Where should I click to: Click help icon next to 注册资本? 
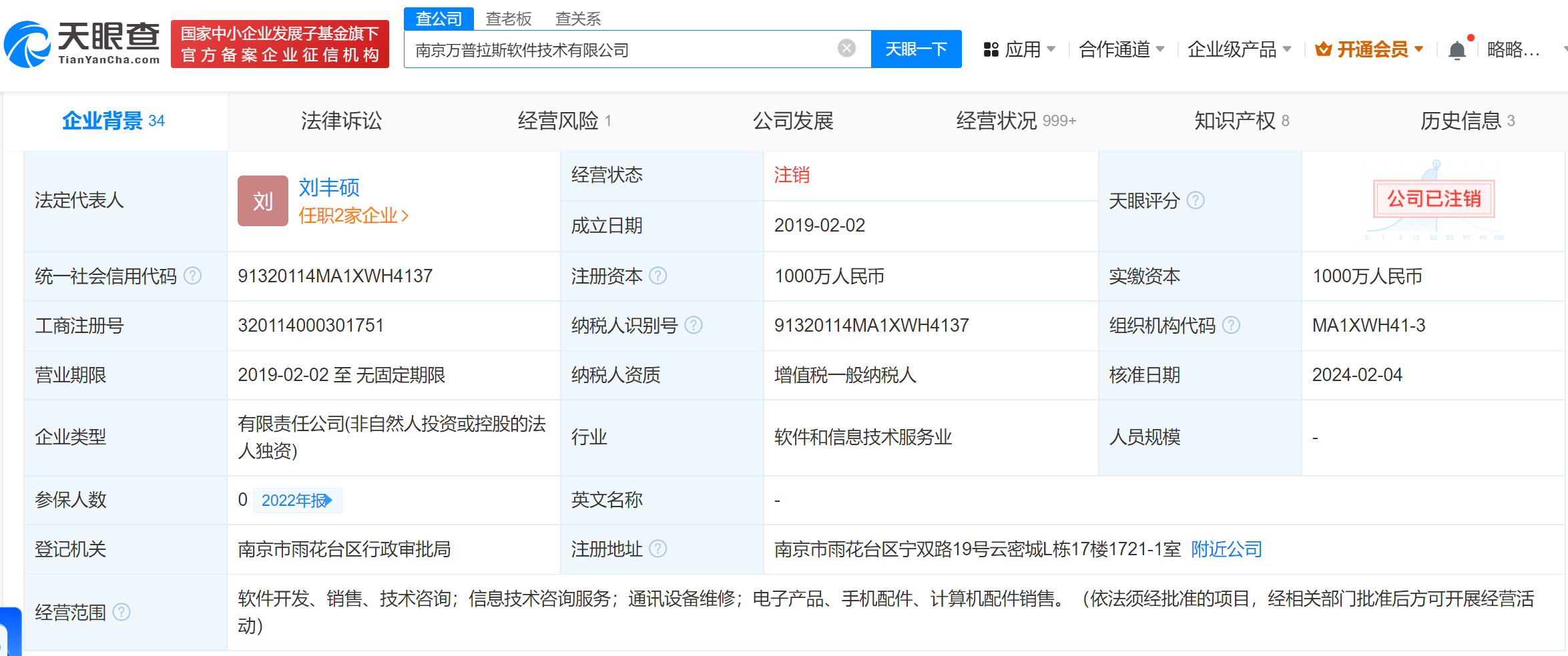tap(658, 276)
